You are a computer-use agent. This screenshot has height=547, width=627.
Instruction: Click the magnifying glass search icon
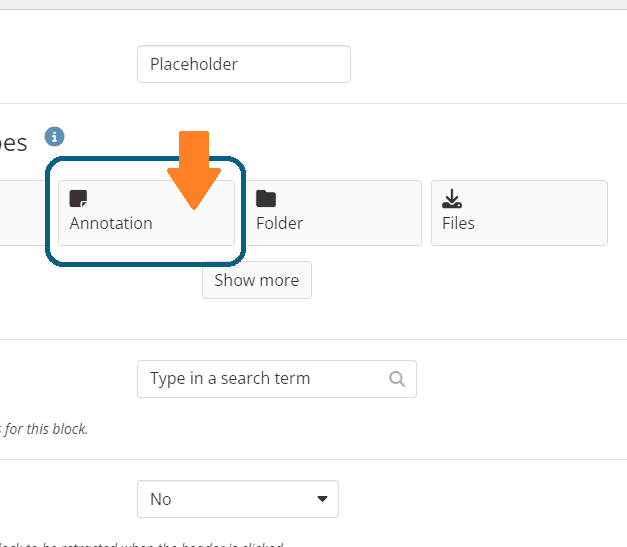coord(397,379)
